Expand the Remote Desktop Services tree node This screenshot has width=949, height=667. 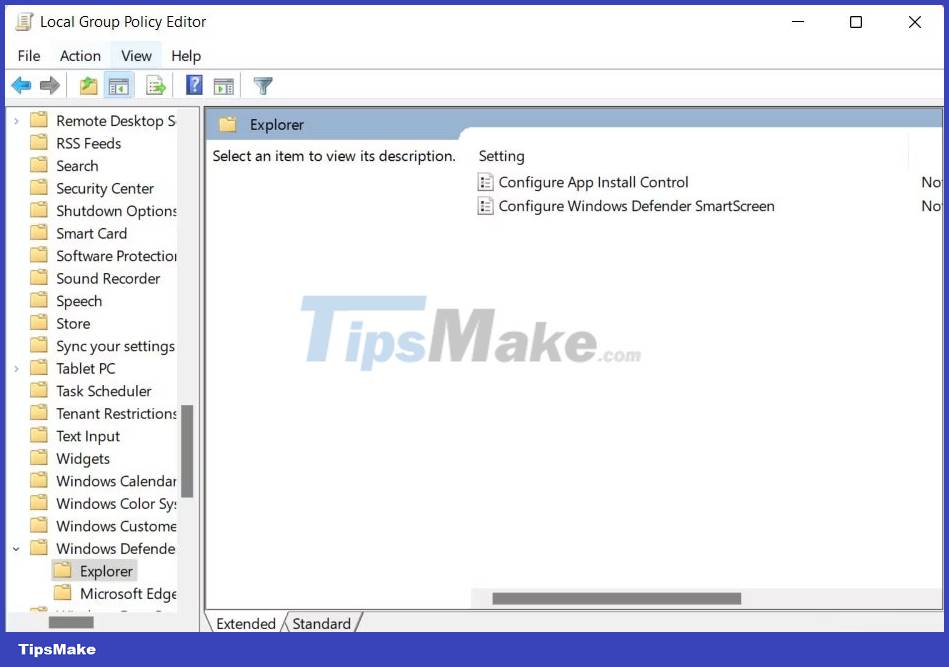coord(17,120)
